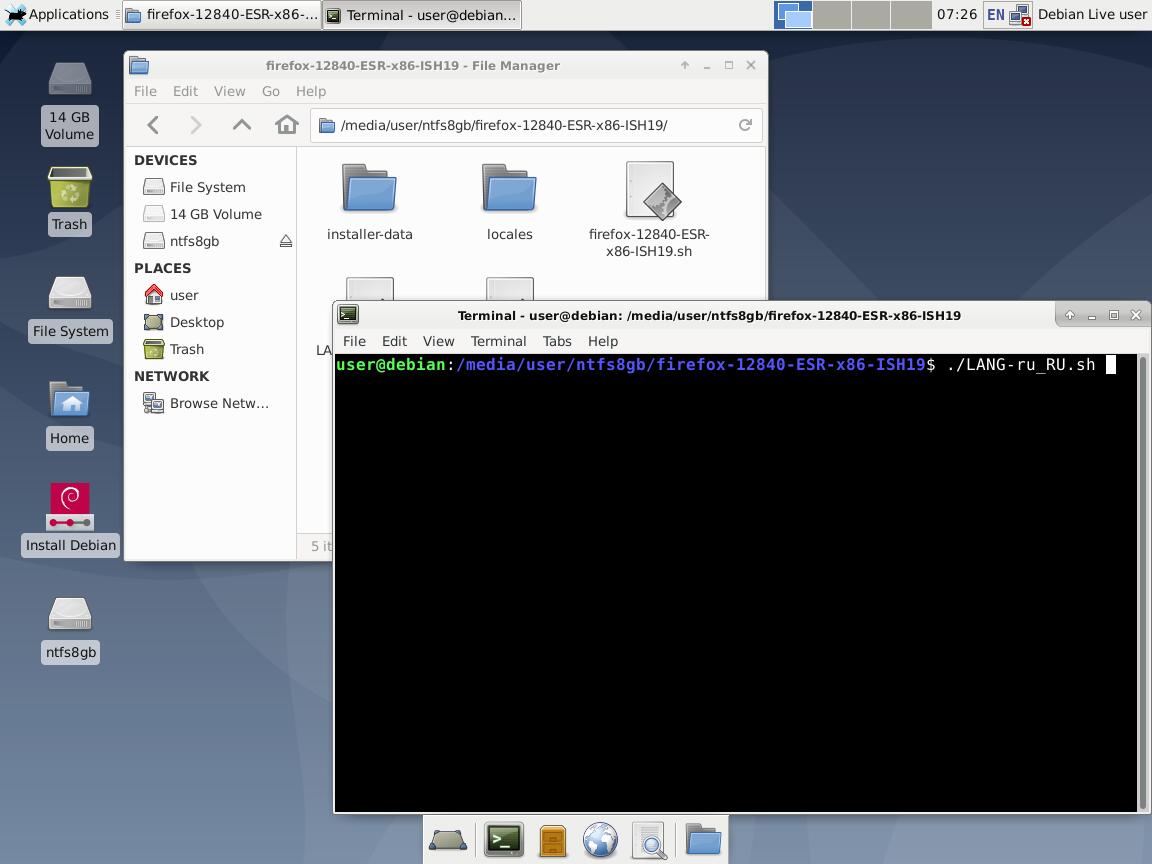The width and height of the screenshot is (1152, 864).
Task: Select Home desktop icon
Action: click(70, 415)
